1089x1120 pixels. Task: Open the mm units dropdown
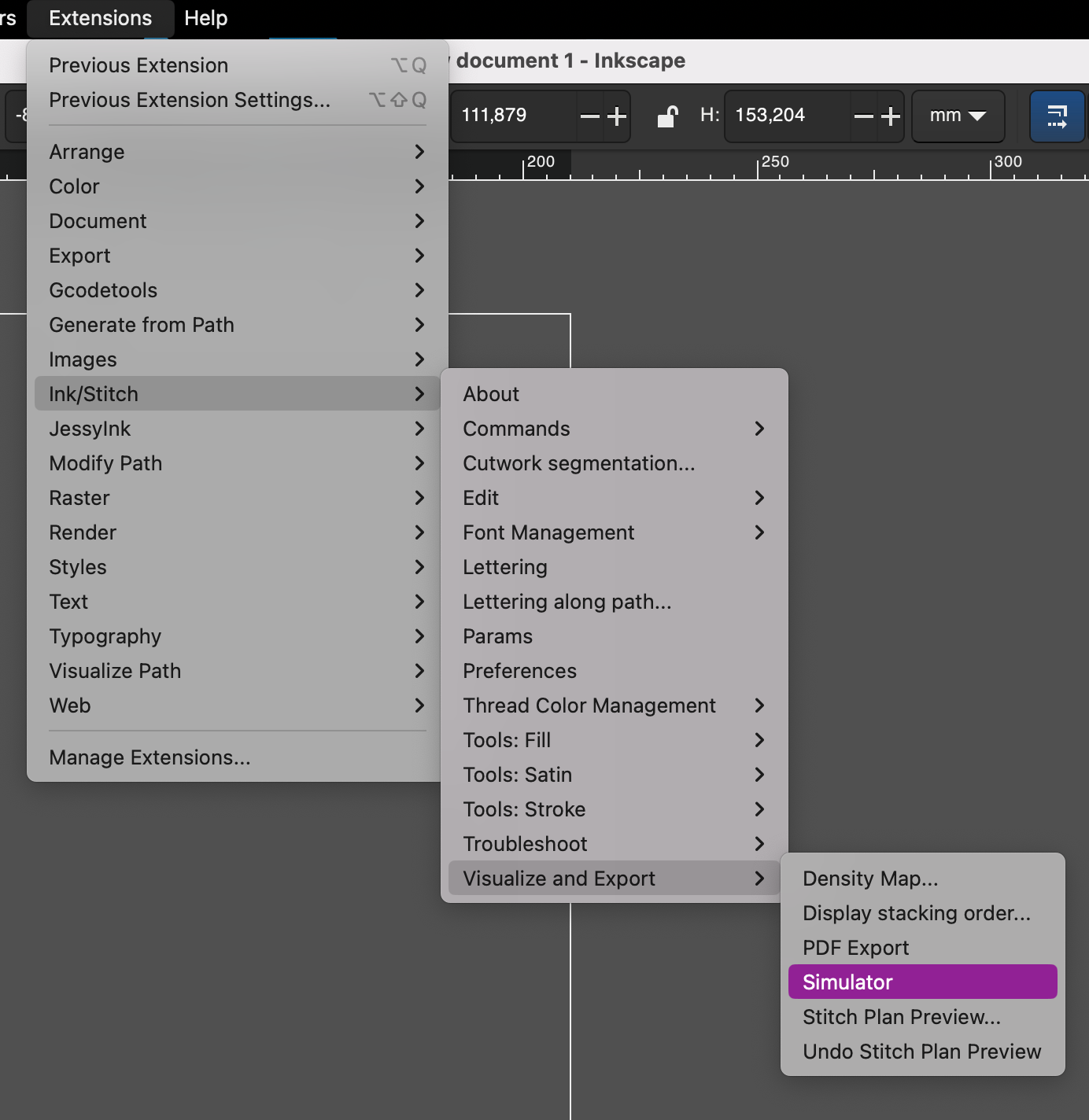tap(958, 116)
